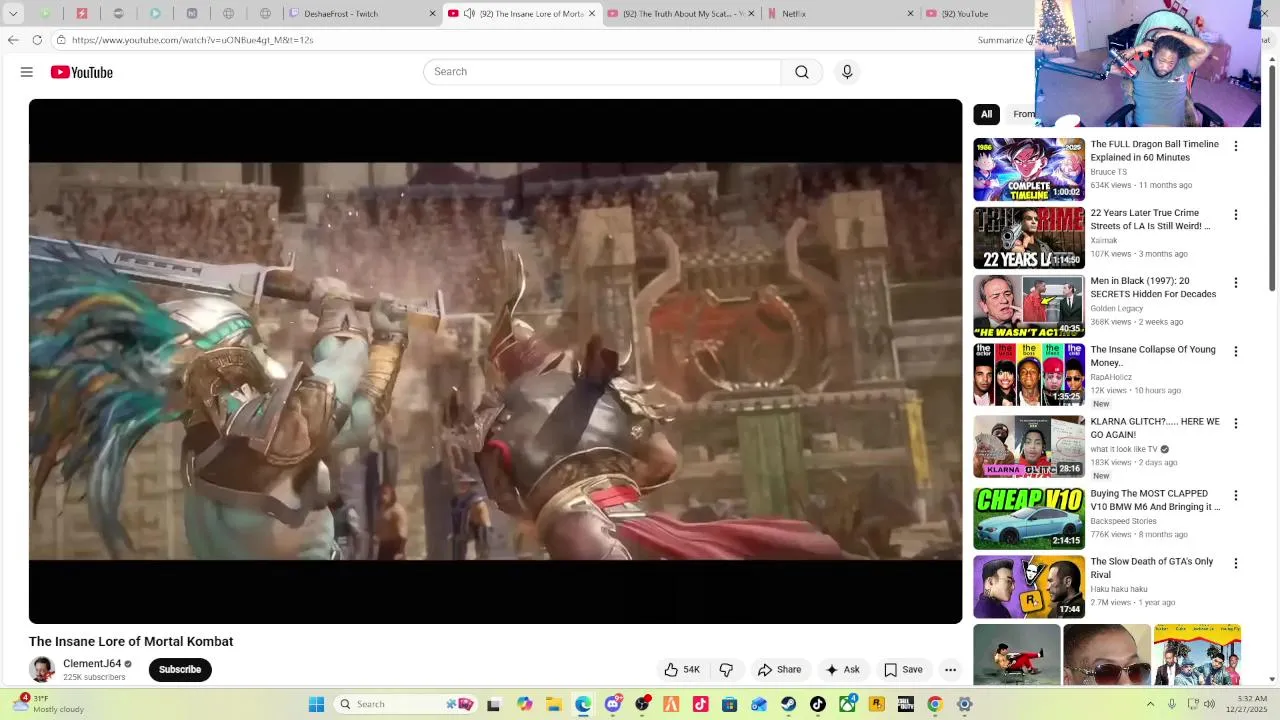Open options for Slow Death of GTA's Rival video
Screen dimensions: 1280x720
[1236, 564]
